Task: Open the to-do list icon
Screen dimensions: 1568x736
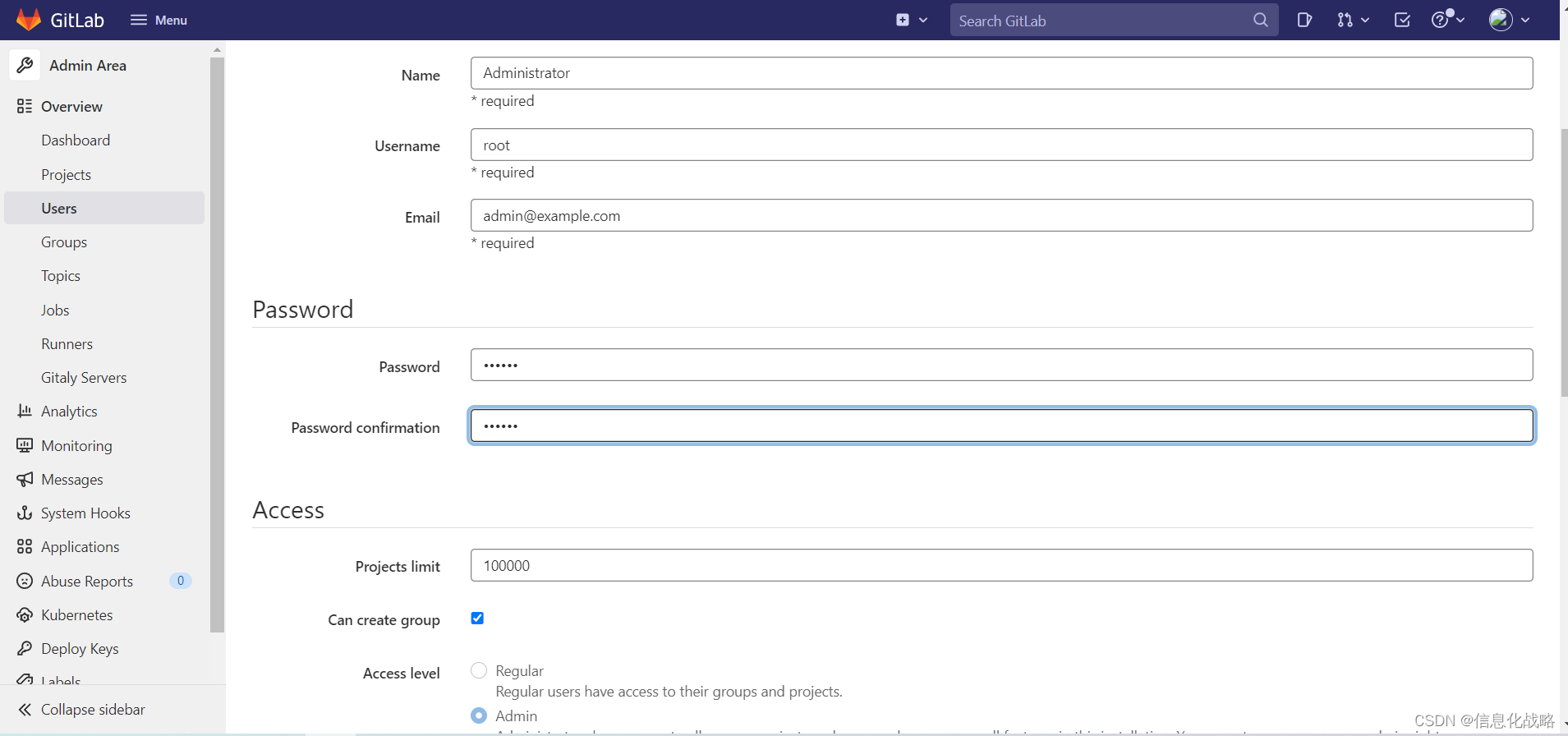Action: coord(1402,20)
